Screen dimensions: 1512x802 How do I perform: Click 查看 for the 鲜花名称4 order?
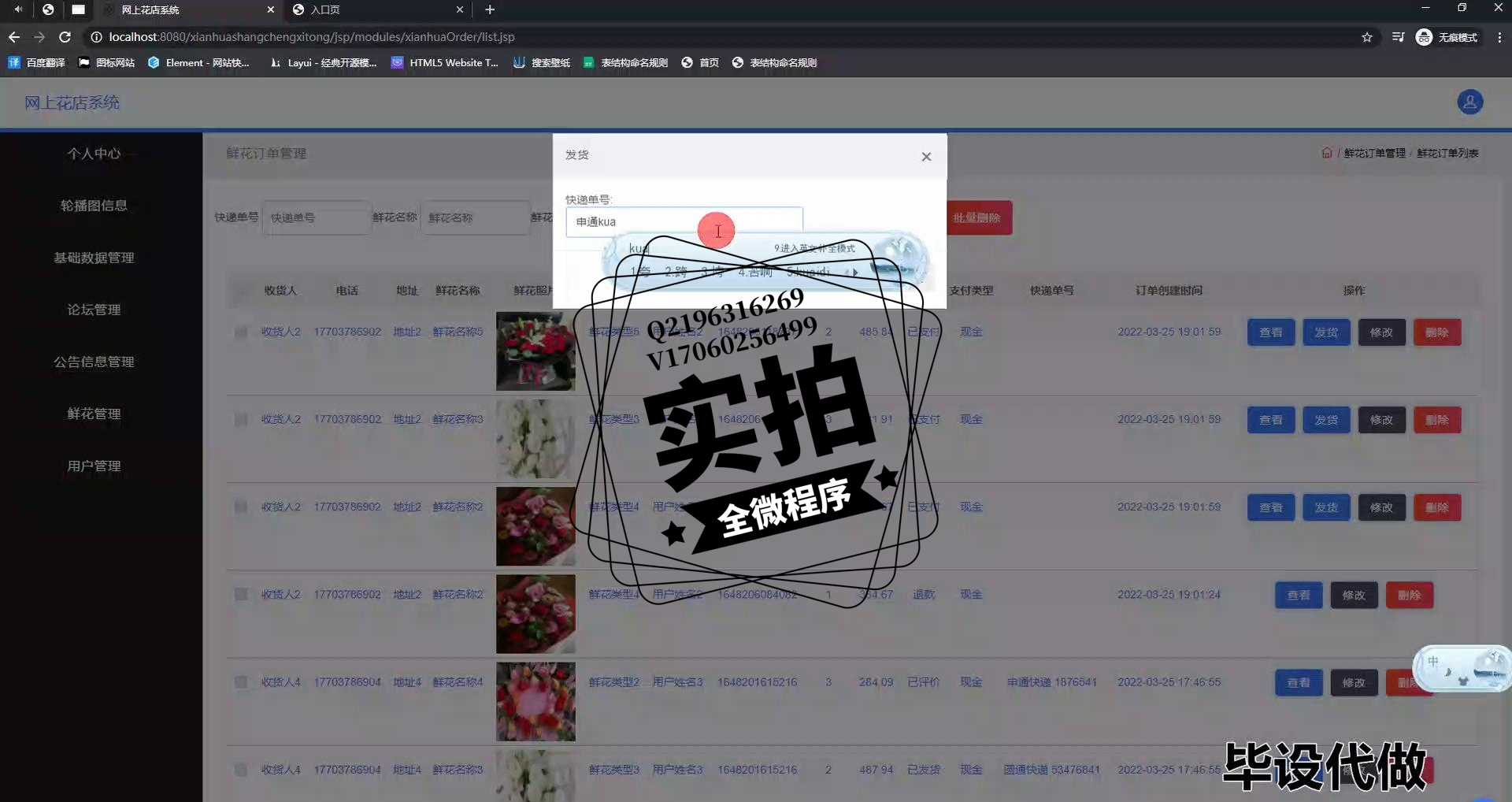coord(1299,682)
